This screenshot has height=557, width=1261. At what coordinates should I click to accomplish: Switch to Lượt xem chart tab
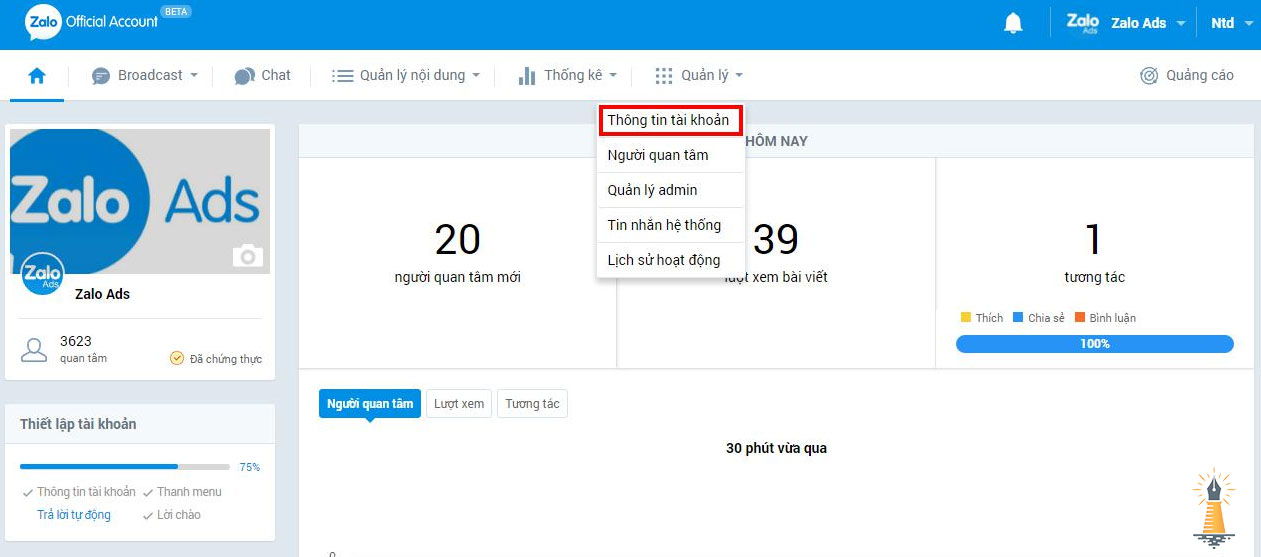pyautogui.click(x=459, y=404)
